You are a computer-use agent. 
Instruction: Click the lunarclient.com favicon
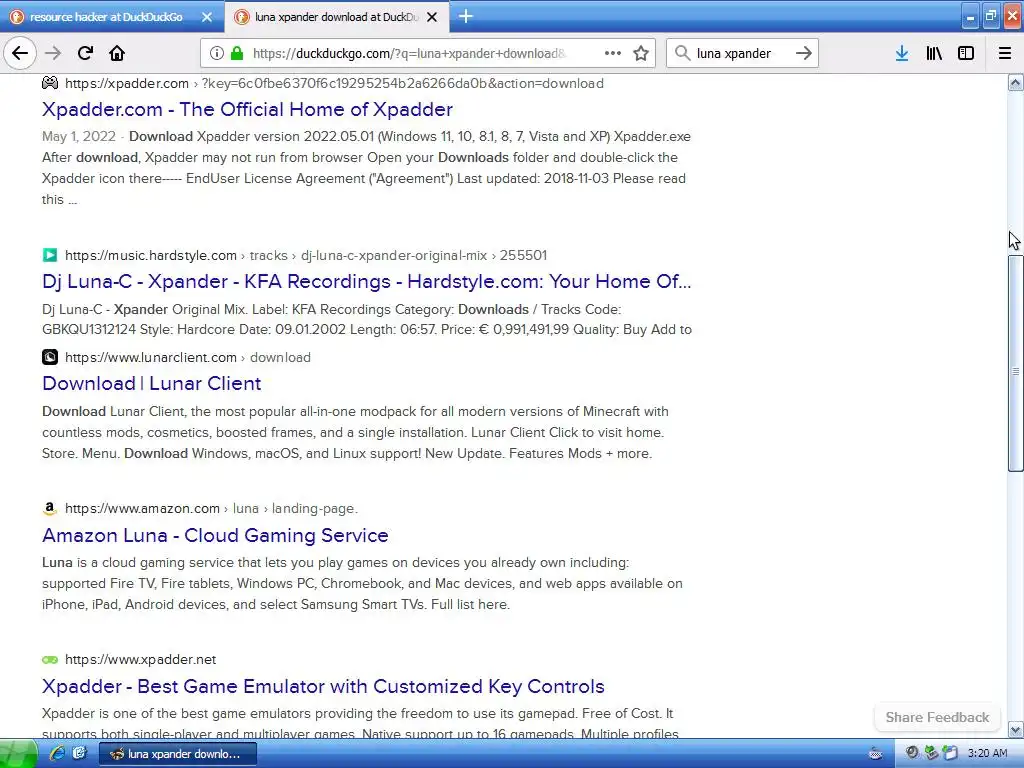[50, 357]
